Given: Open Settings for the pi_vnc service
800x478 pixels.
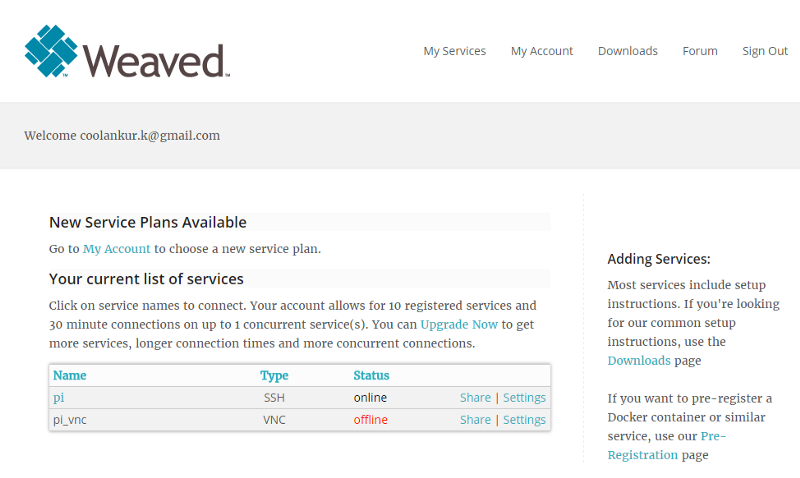Looking at the screenshot, I should pyautogui.click(x=524, y=419).
